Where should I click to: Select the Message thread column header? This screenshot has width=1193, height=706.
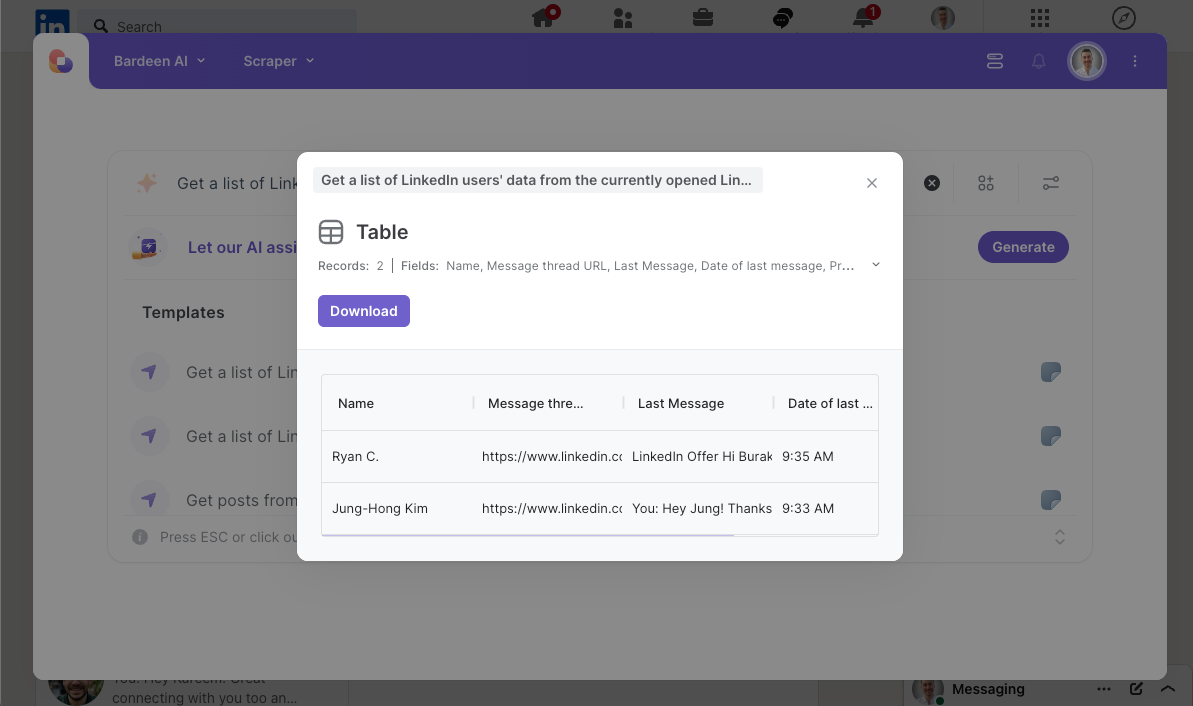click(x=536, y=403)
